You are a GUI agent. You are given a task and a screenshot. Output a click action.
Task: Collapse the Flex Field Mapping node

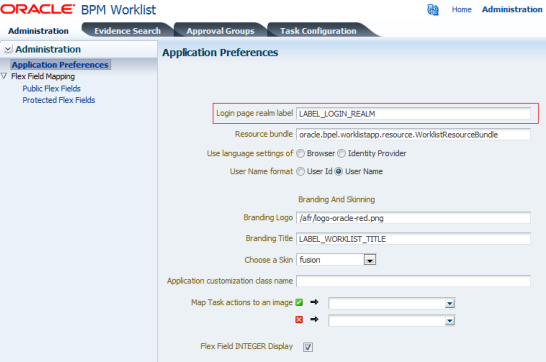(4, 76)
